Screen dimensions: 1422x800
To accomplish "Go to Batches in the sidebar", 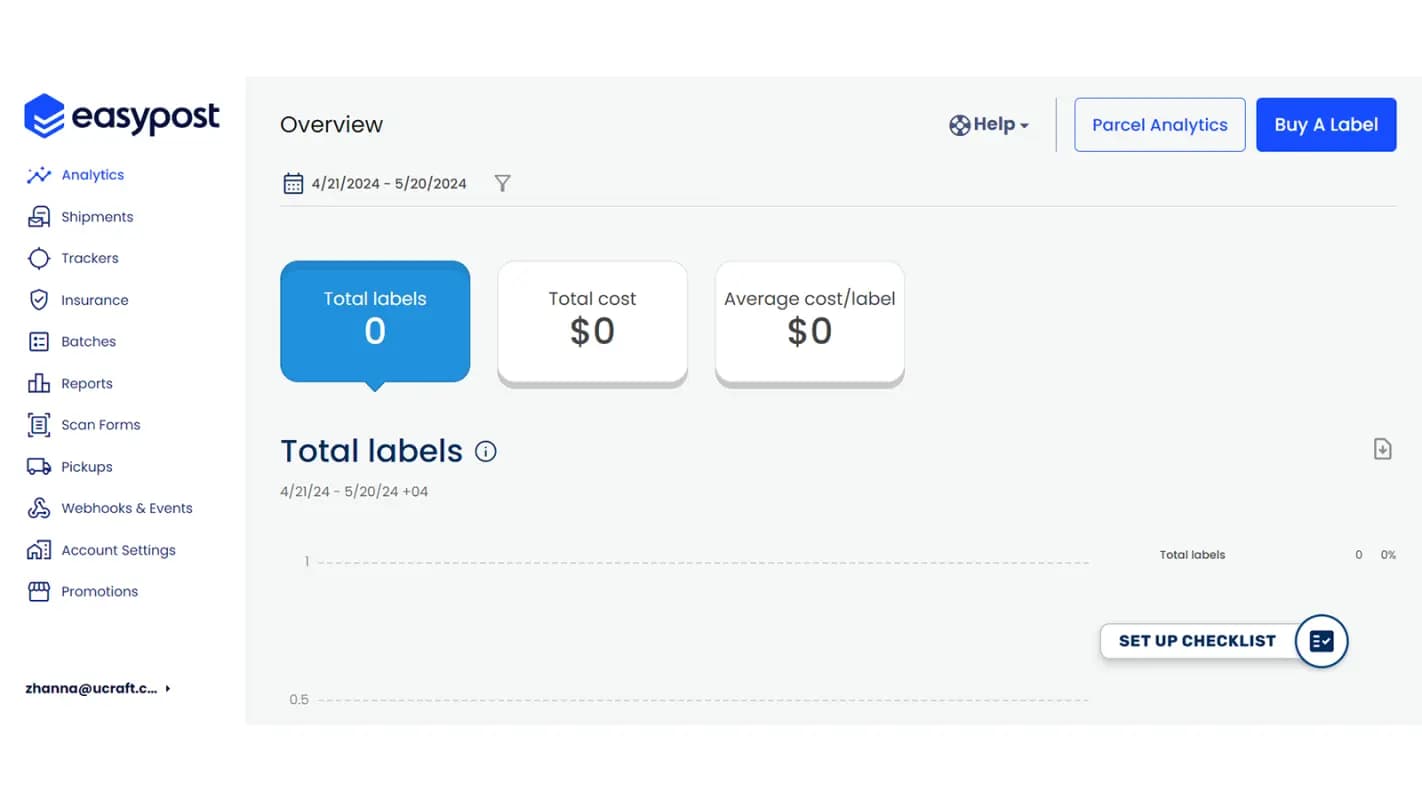I will click(x=88, y=342).
